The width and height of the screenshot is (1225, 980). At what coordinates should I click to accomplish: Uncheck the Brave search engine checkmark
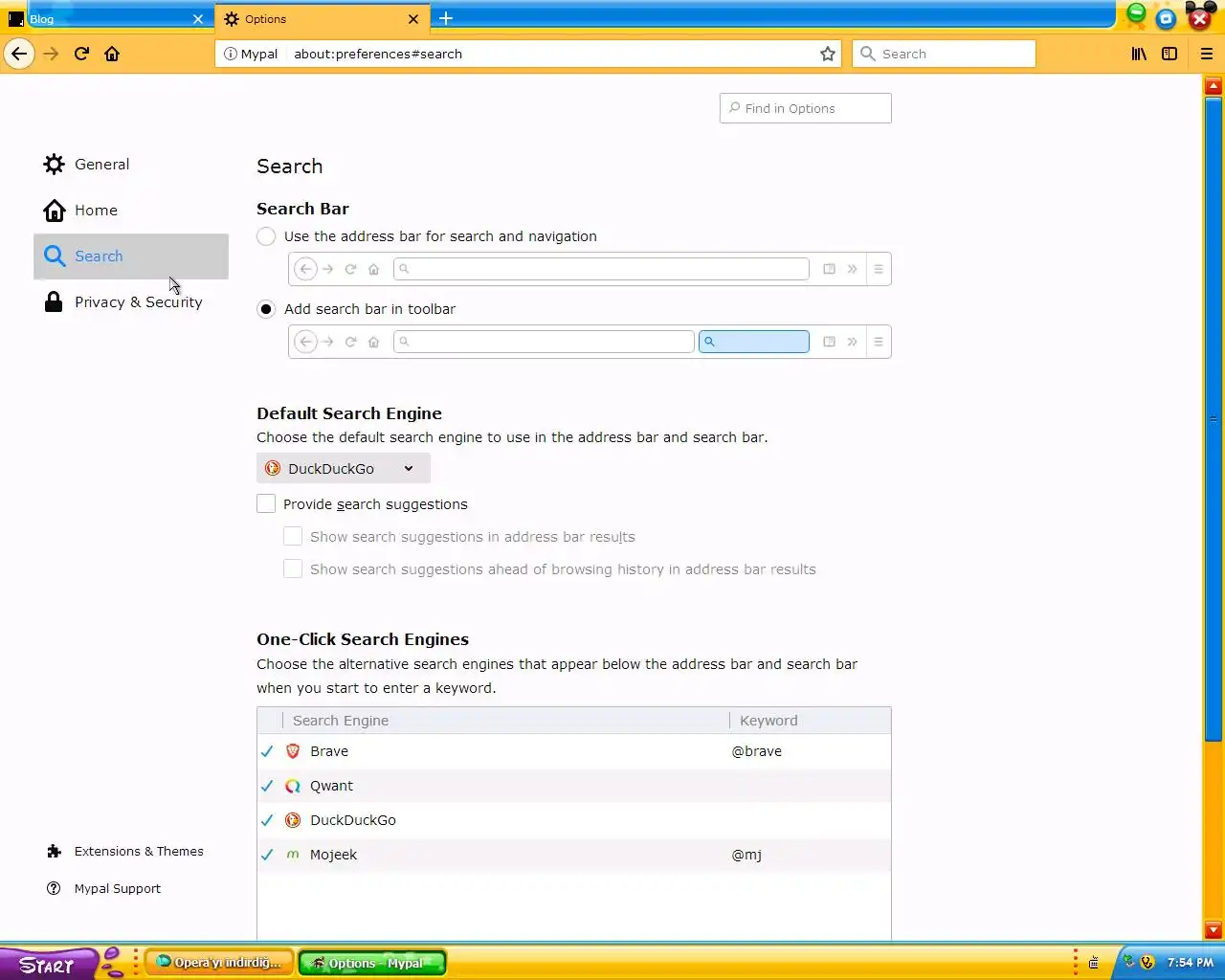pyautogui.click(x=267, y=751)
